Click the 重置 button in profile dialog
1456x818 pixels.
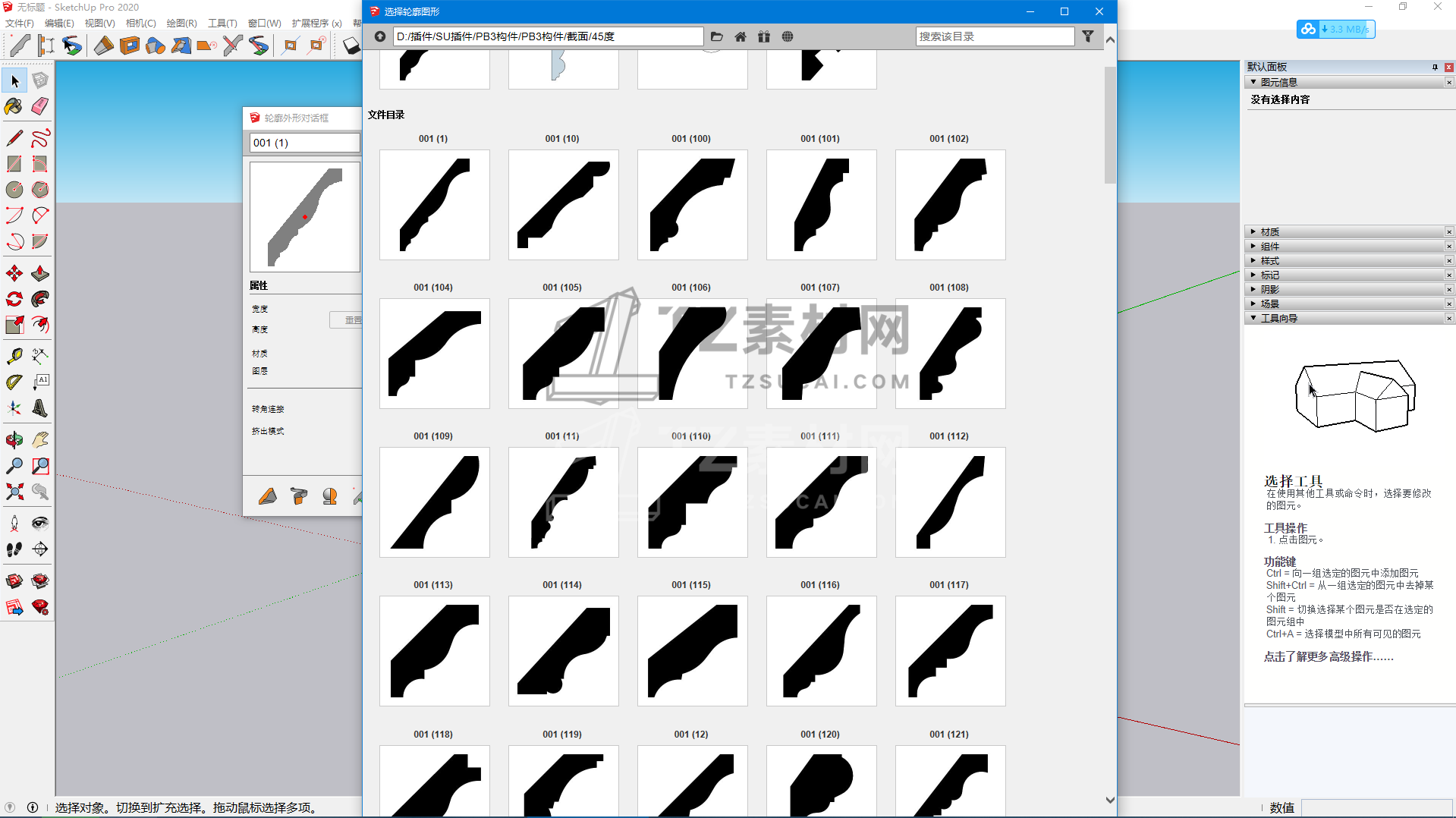pos(346,320)
